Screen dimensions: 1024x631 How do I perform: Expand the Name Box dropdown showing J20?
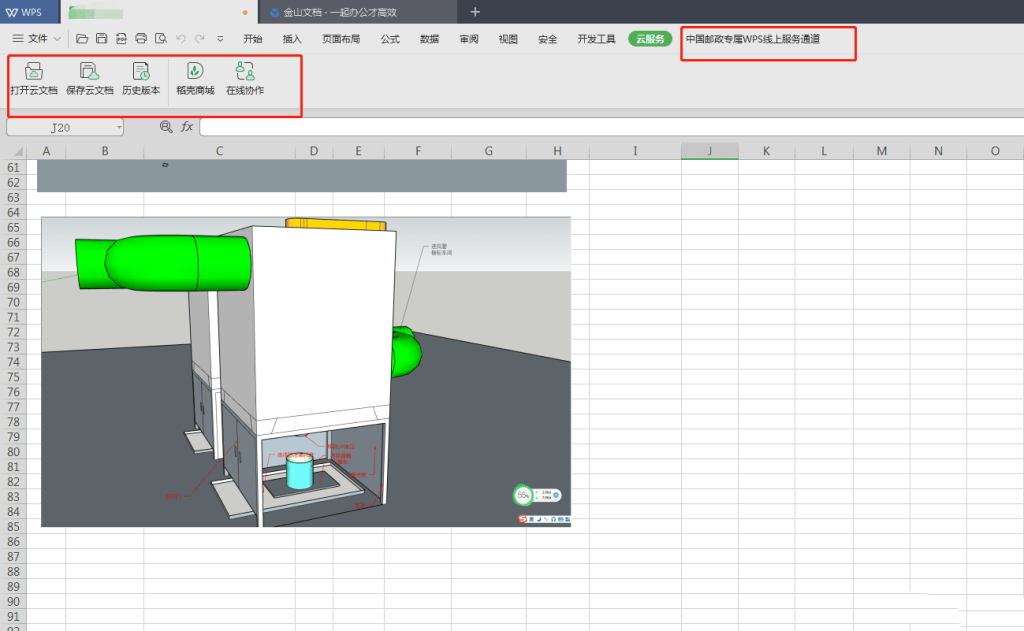click(119, 128)
